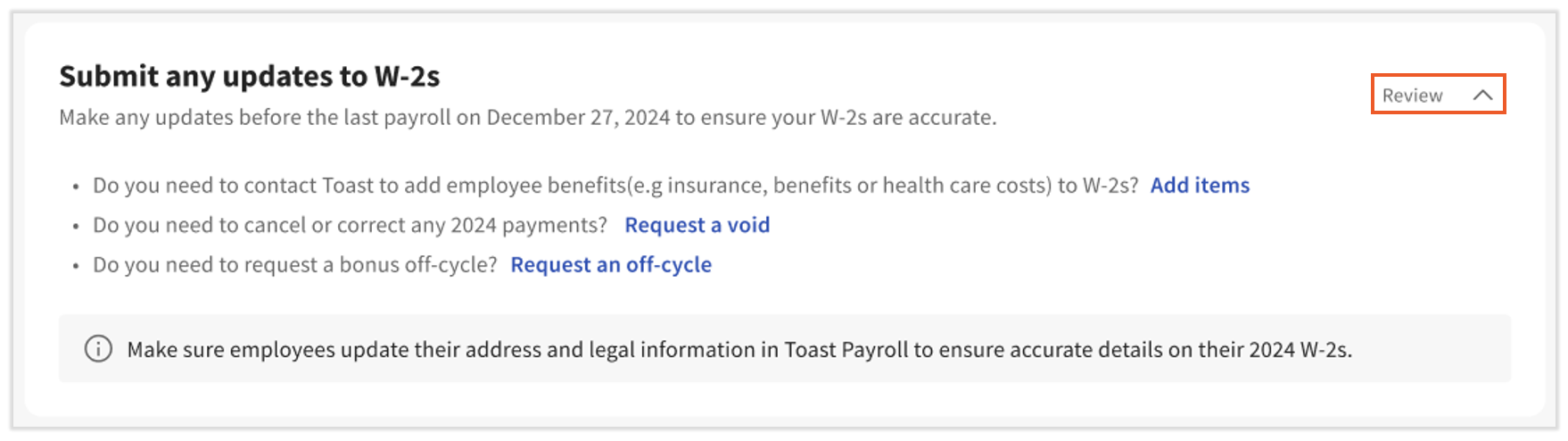
Task: Collapse the section using the chevron-up icon
Action: click(x=1482, y=95)
